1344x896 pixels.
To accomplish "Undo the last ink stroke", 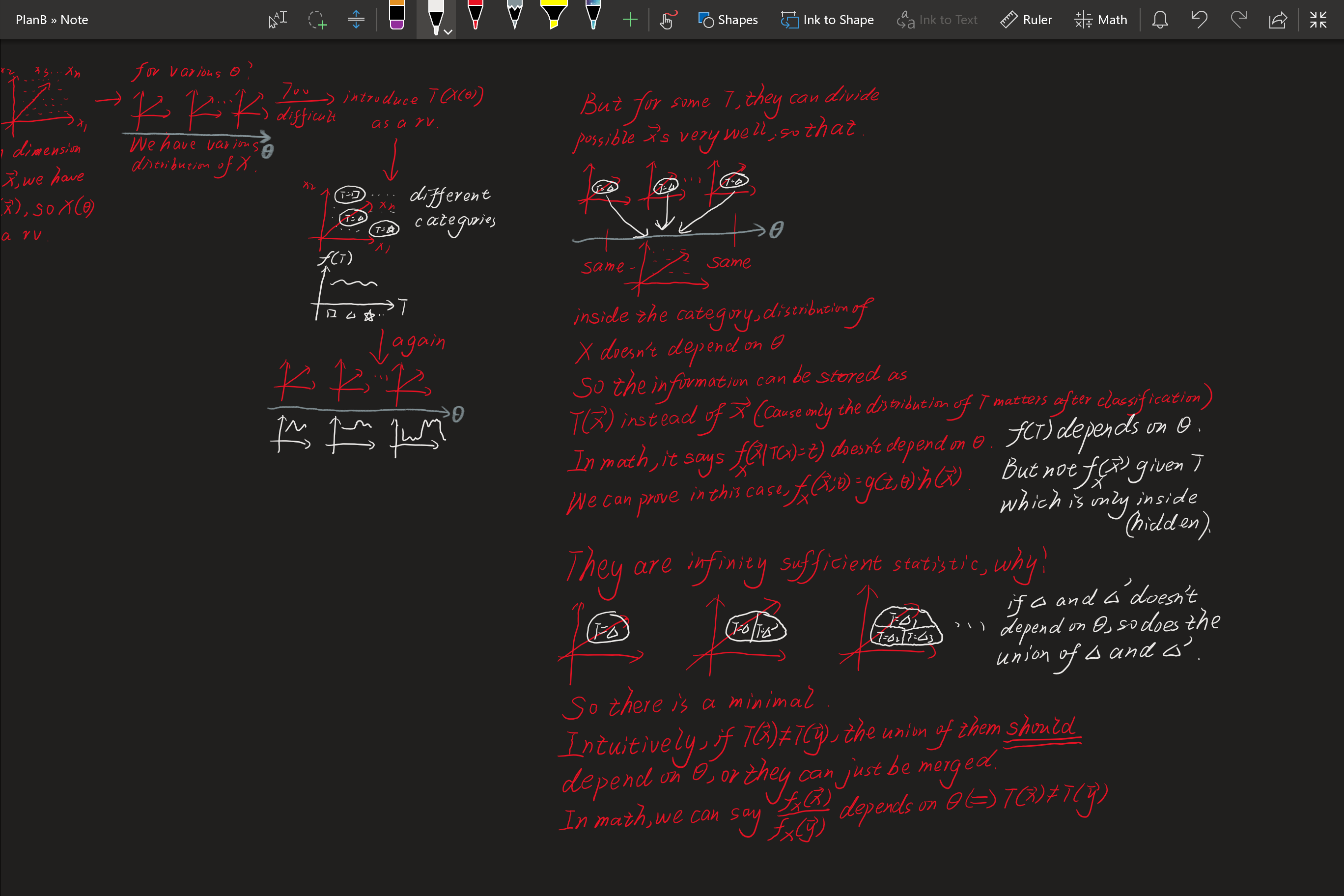I will coord(1199,20).
